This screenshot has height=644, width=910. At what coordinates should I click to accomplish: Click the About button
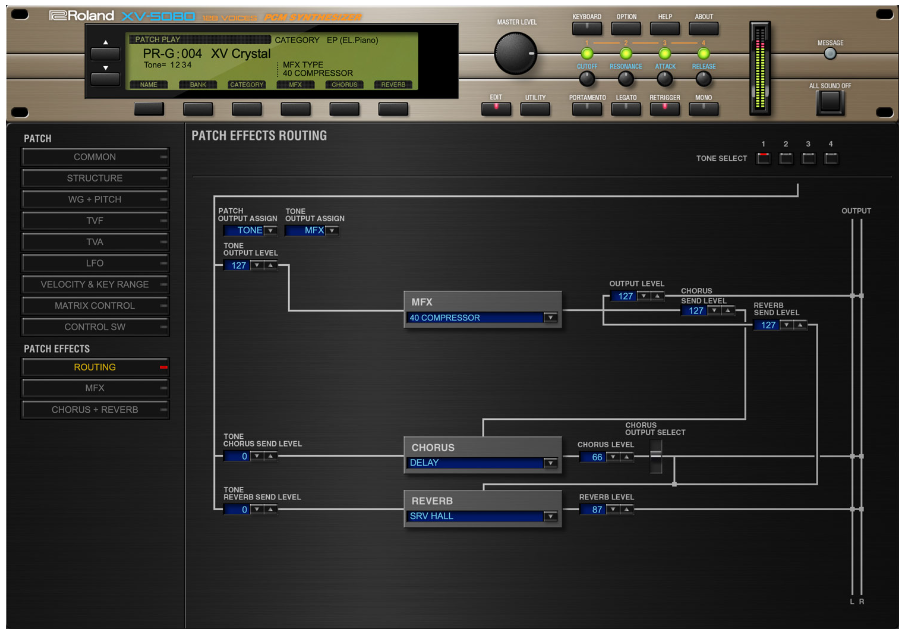point(703,28)
